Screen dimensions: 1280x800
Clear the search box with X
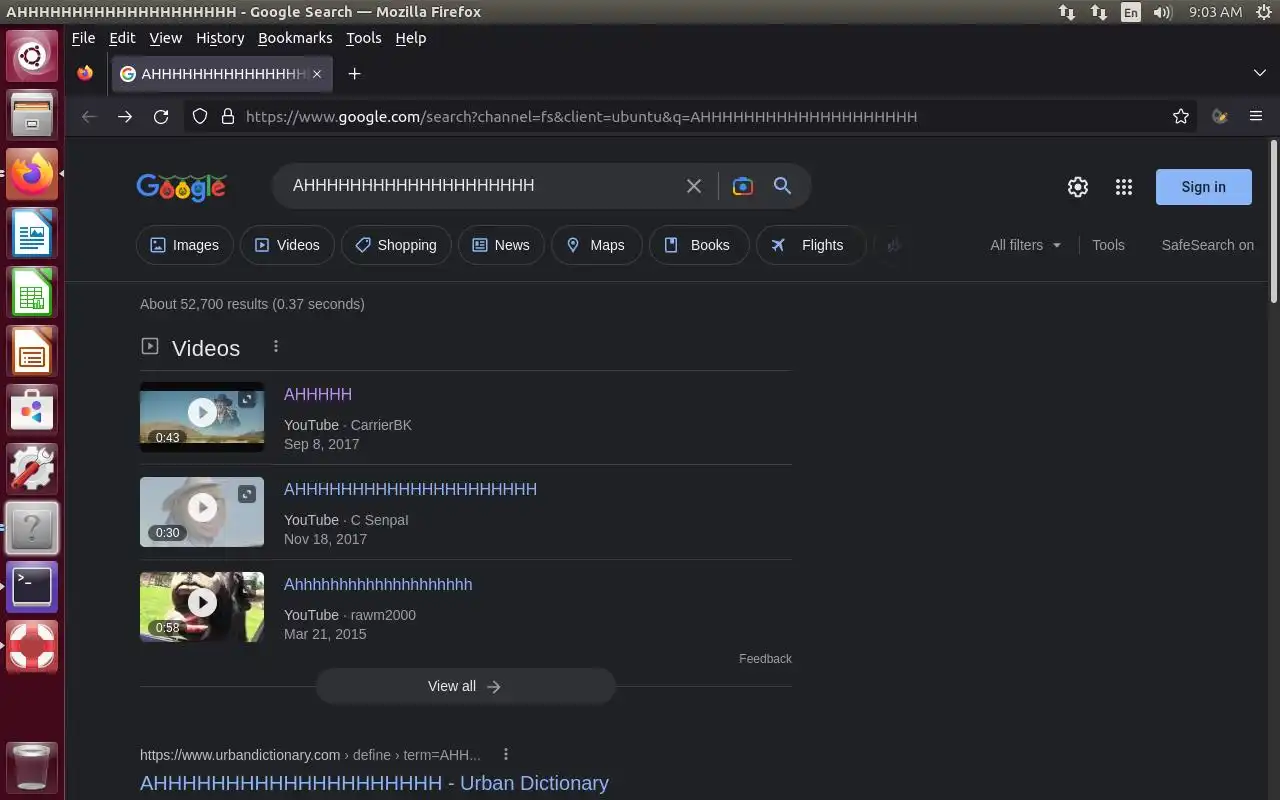[x=693, y=186]
